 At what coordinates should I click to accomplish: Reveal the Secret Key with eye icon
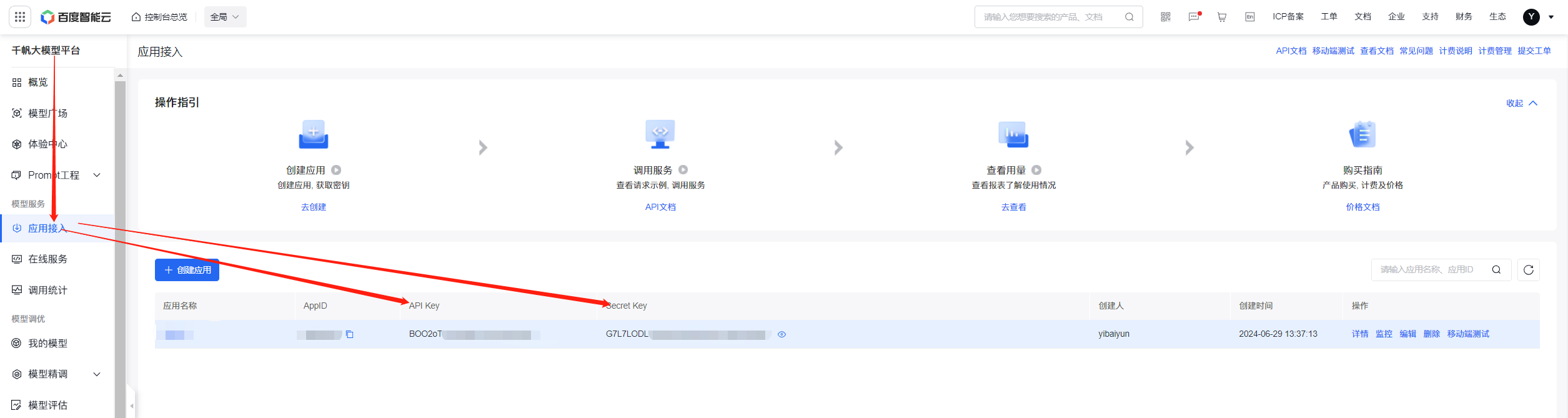point(782,334)
